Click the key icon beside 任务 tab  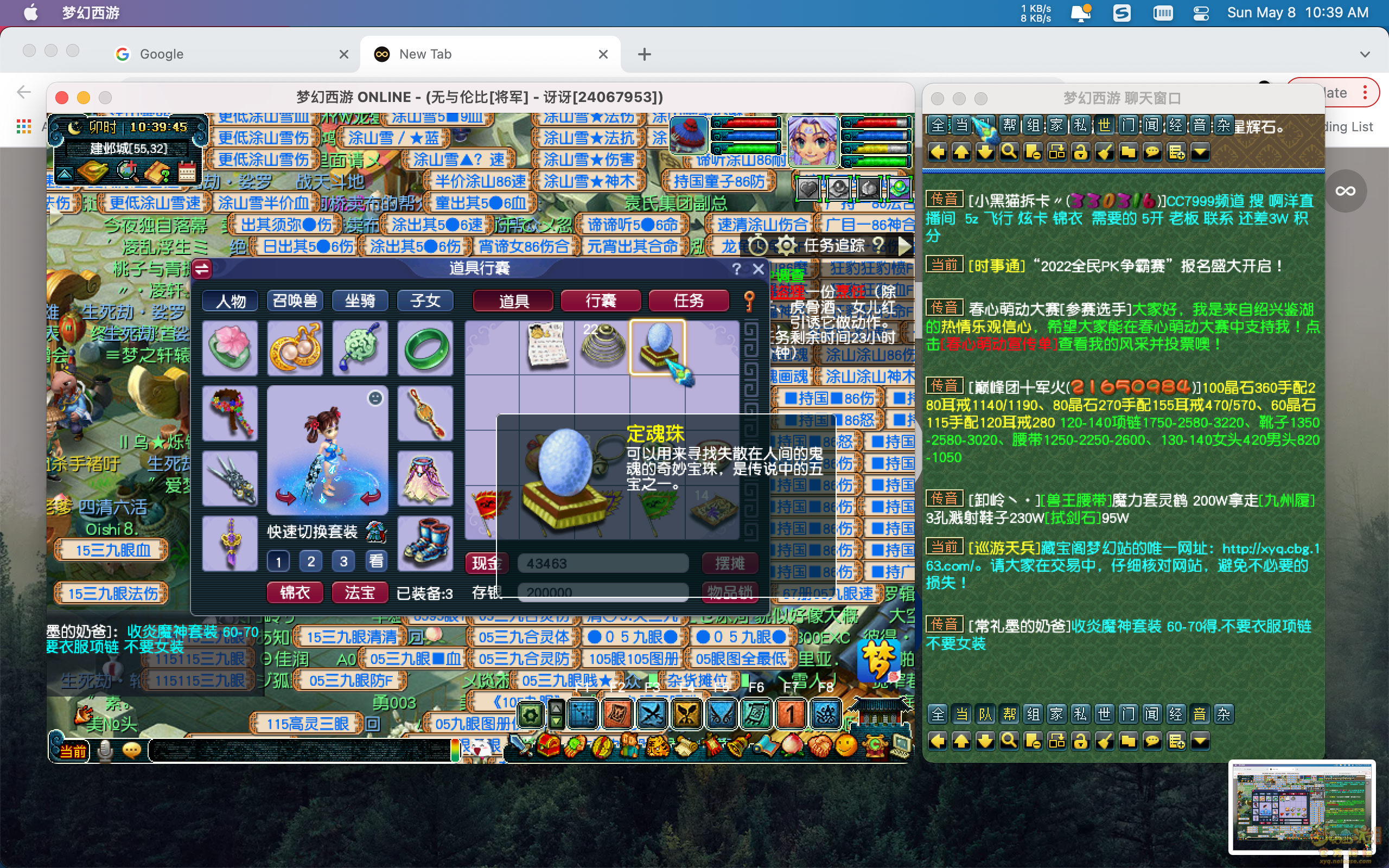750,301
